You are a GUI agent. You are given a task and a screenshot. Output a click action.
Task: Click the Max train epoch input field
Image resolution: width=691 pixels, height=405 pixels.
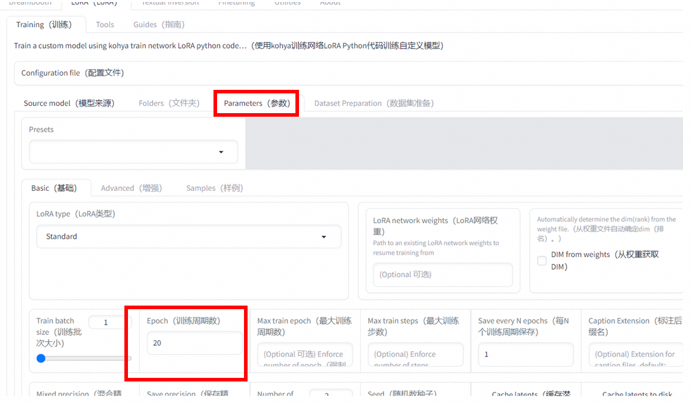(x=305, y=354)
